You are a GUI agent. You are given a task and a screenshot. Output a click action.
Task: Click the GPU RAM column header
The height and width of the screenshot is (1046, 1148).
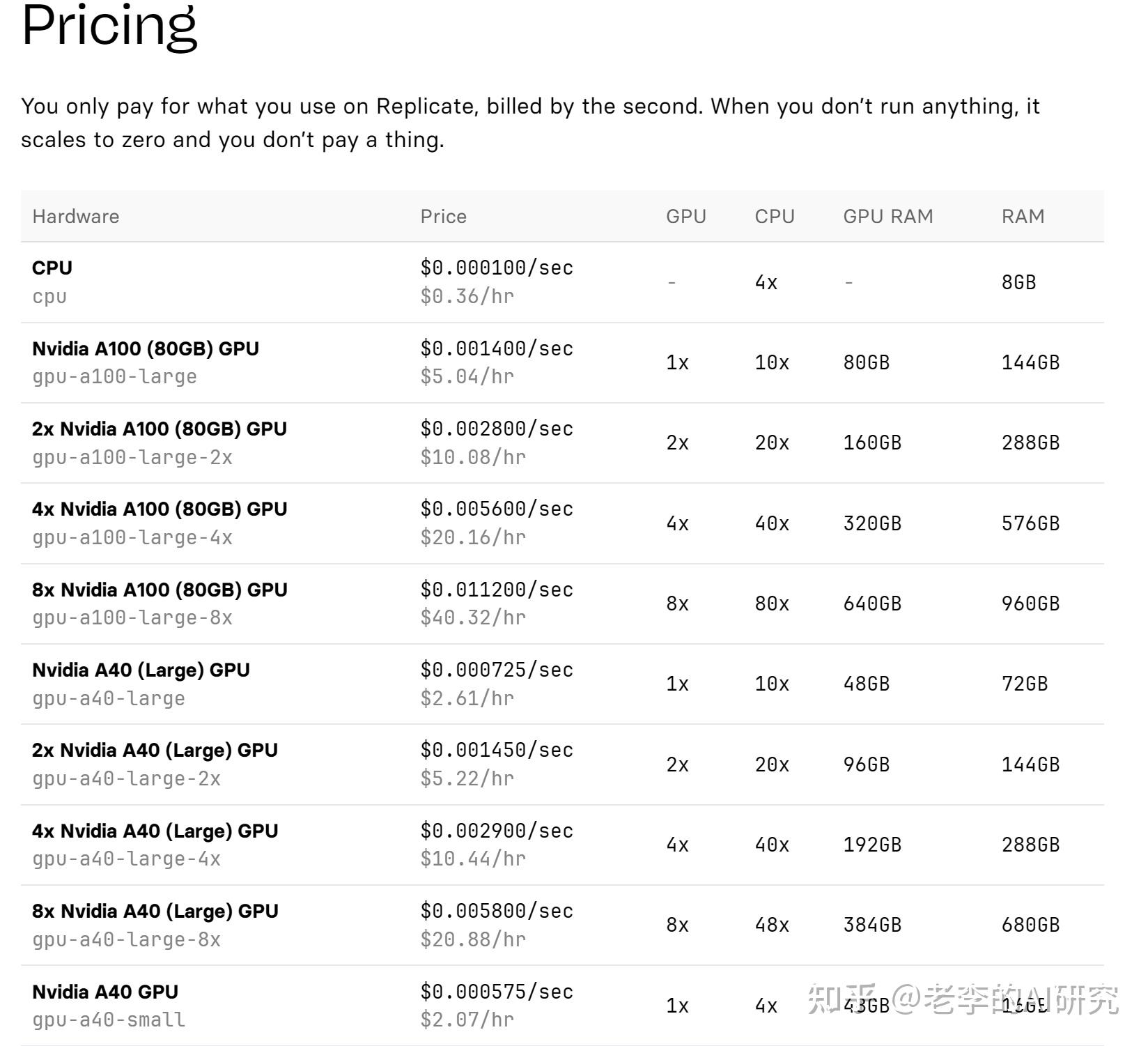(x=887, y=217)
